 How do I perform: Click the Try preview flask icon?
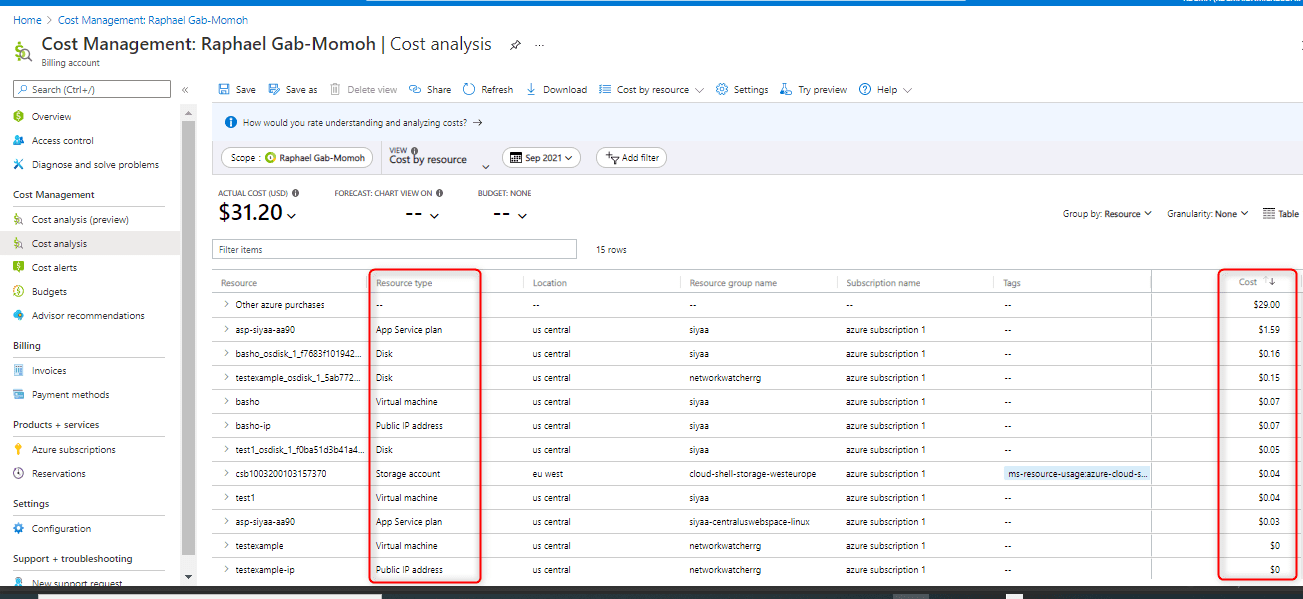click(x=786, y=90)
